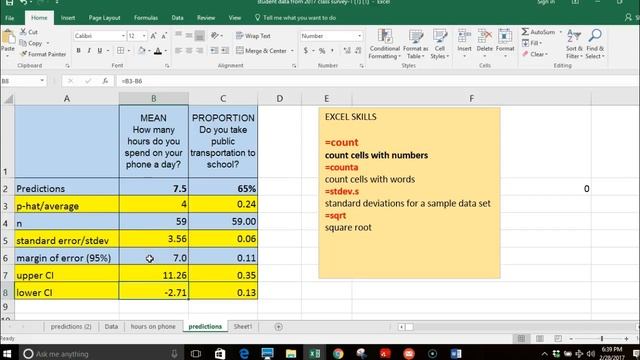The height and width of the screenshot is (360, 640).
Task: Open the Fill Color dropdown arrow
Action: pos(149,51)
